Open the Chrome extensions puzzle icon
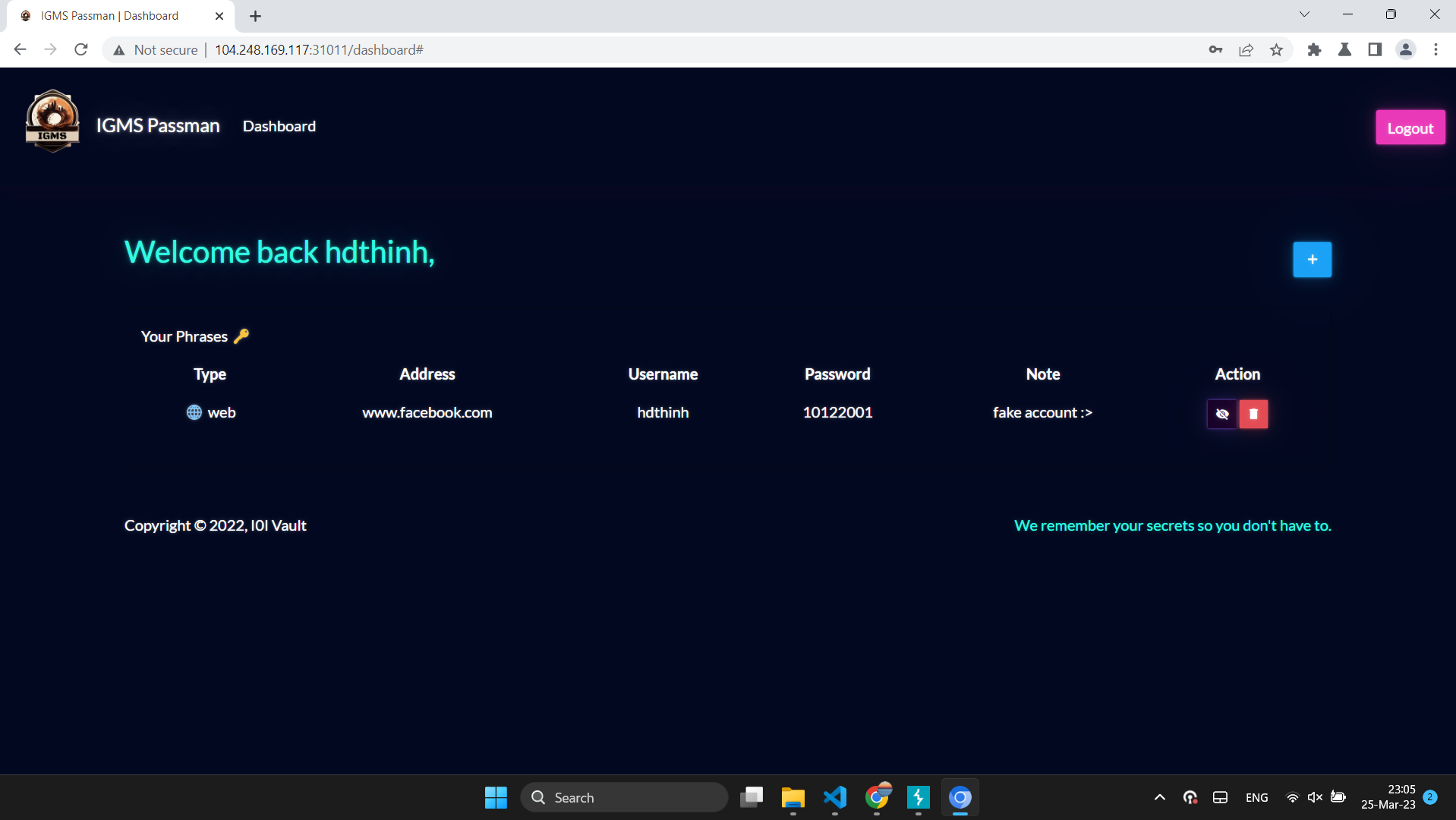 pos(1315,49)
